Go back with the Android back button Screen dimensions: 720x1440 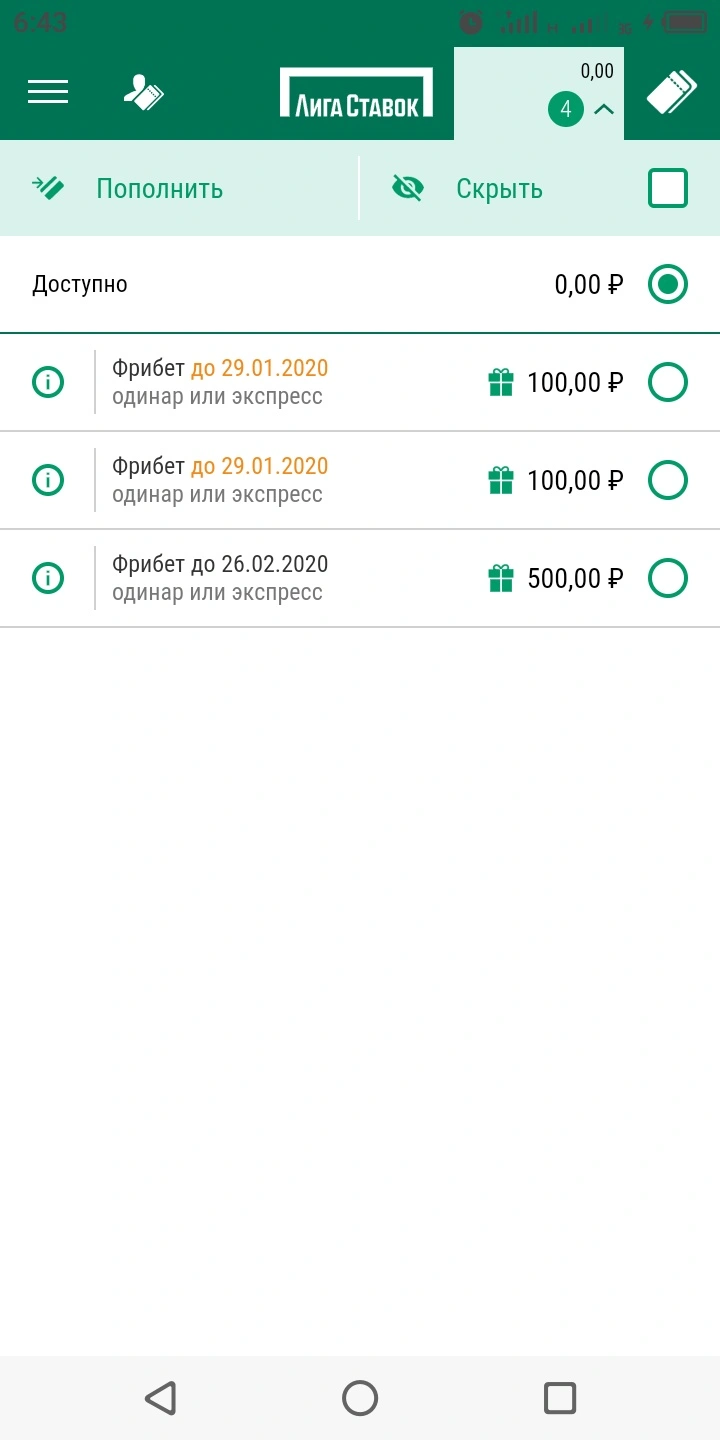(160, 1397)
